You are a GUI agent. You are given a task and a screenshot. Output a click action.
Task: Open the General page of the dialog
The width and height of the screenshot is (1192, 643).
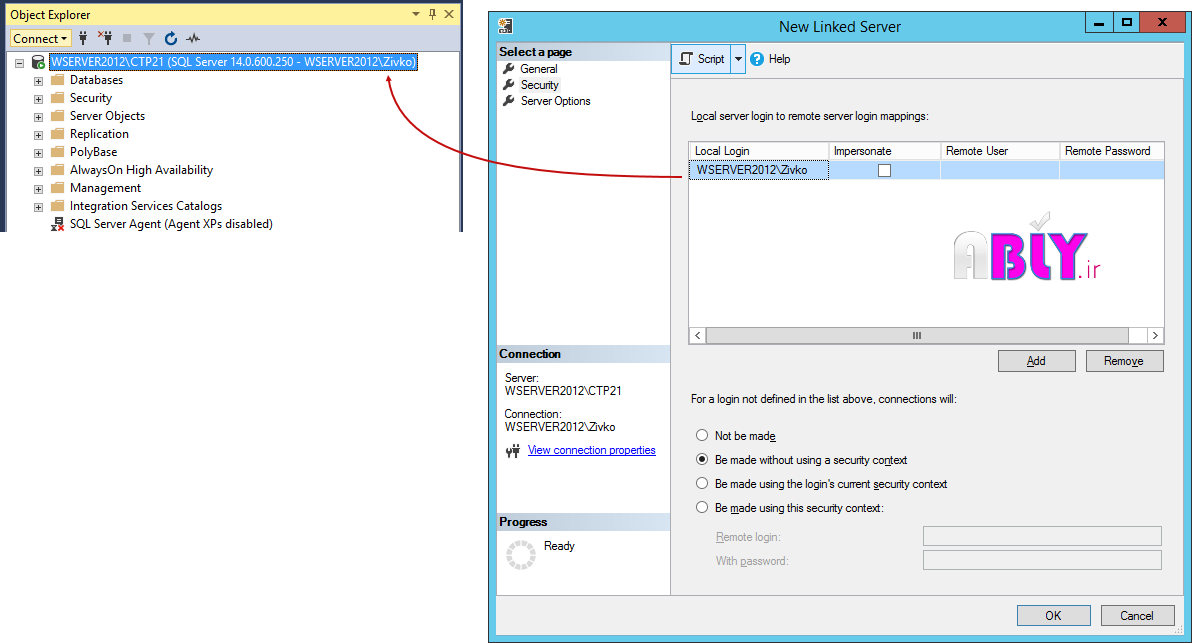pyautogui.click(x=538, y=68)
